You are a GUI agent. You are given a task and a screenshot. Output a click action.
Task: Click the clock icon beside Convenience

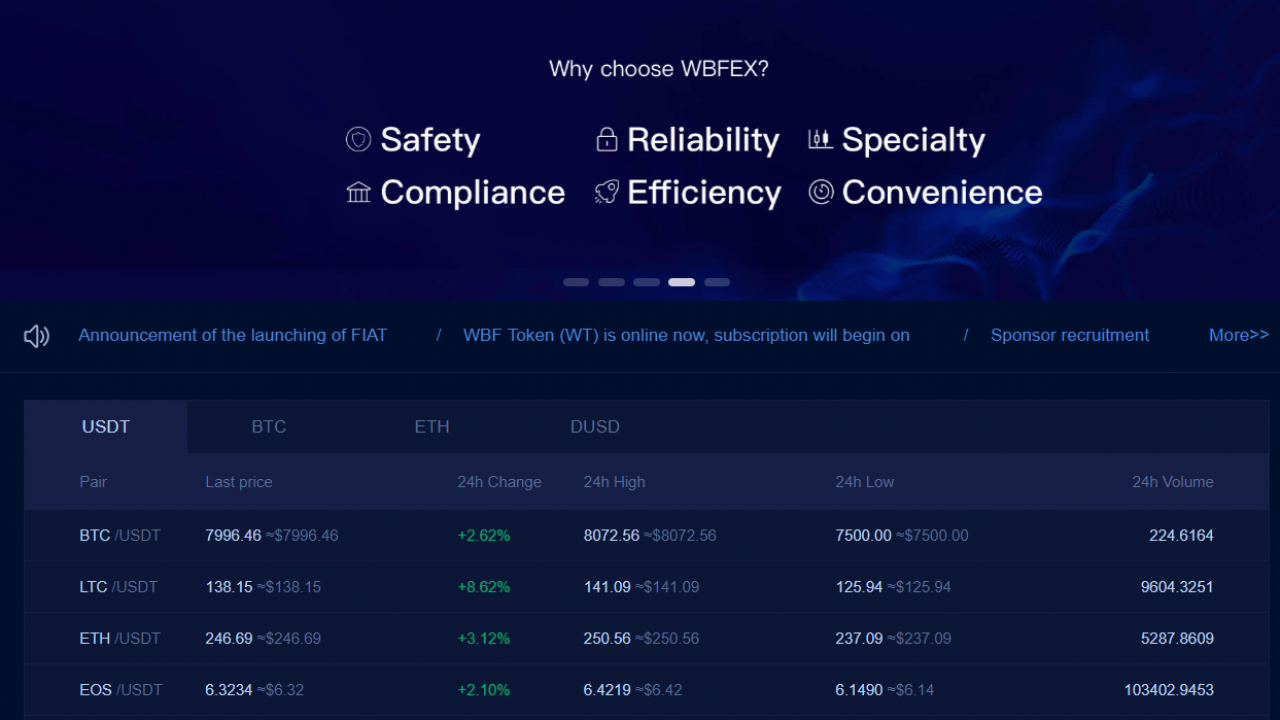(820, 192)
